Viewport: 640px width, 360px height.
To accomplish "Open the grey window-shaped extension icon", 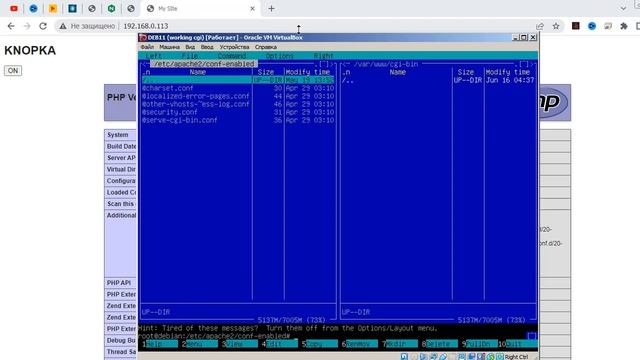I will [x=608, y=26].
